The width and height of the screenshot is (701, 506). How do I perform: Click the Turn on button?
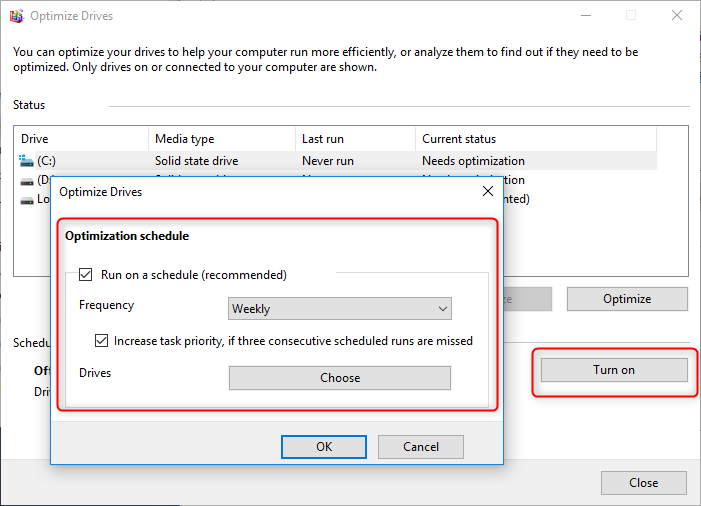[x=614, y=370]
